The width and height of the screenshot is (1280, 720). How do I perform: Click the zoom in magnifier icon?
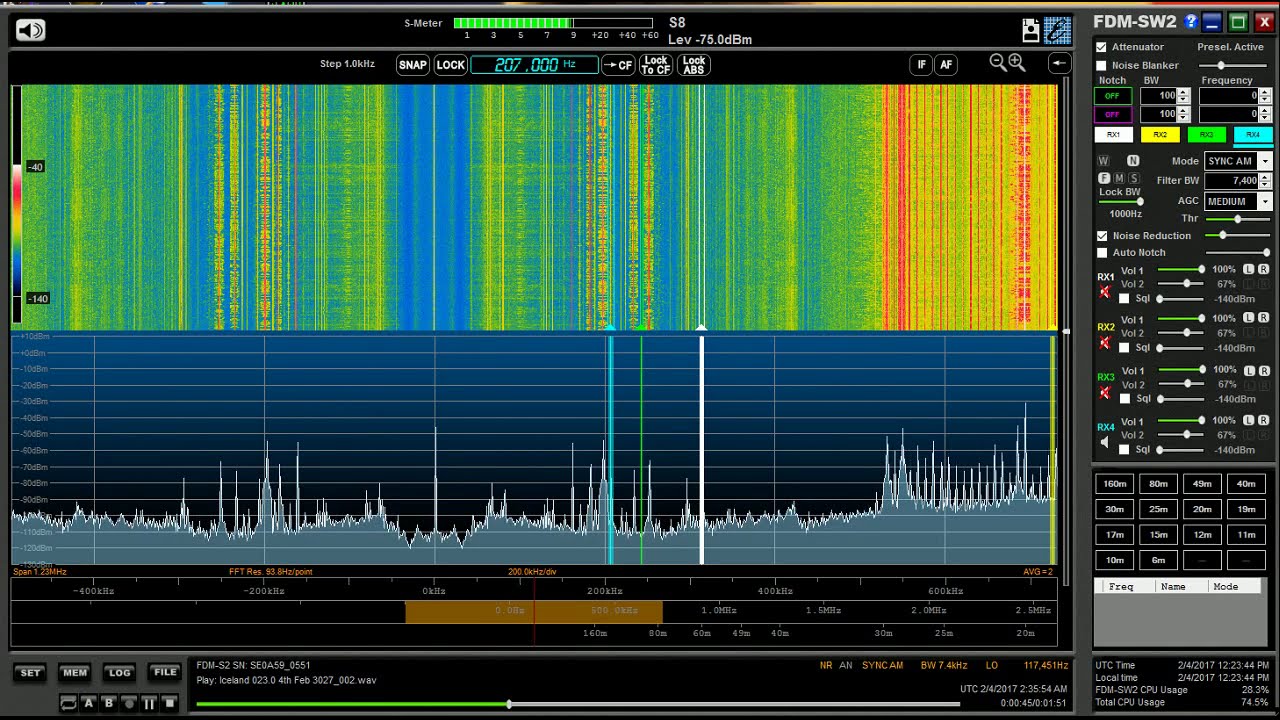(1017, 63)
